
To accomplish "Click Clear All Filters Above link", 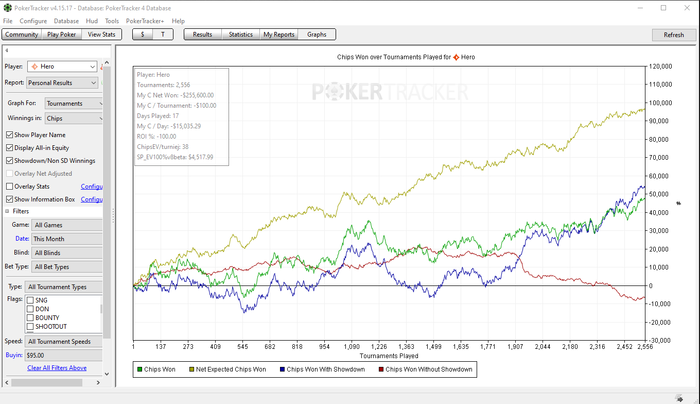I will click(x=57, y=368).
